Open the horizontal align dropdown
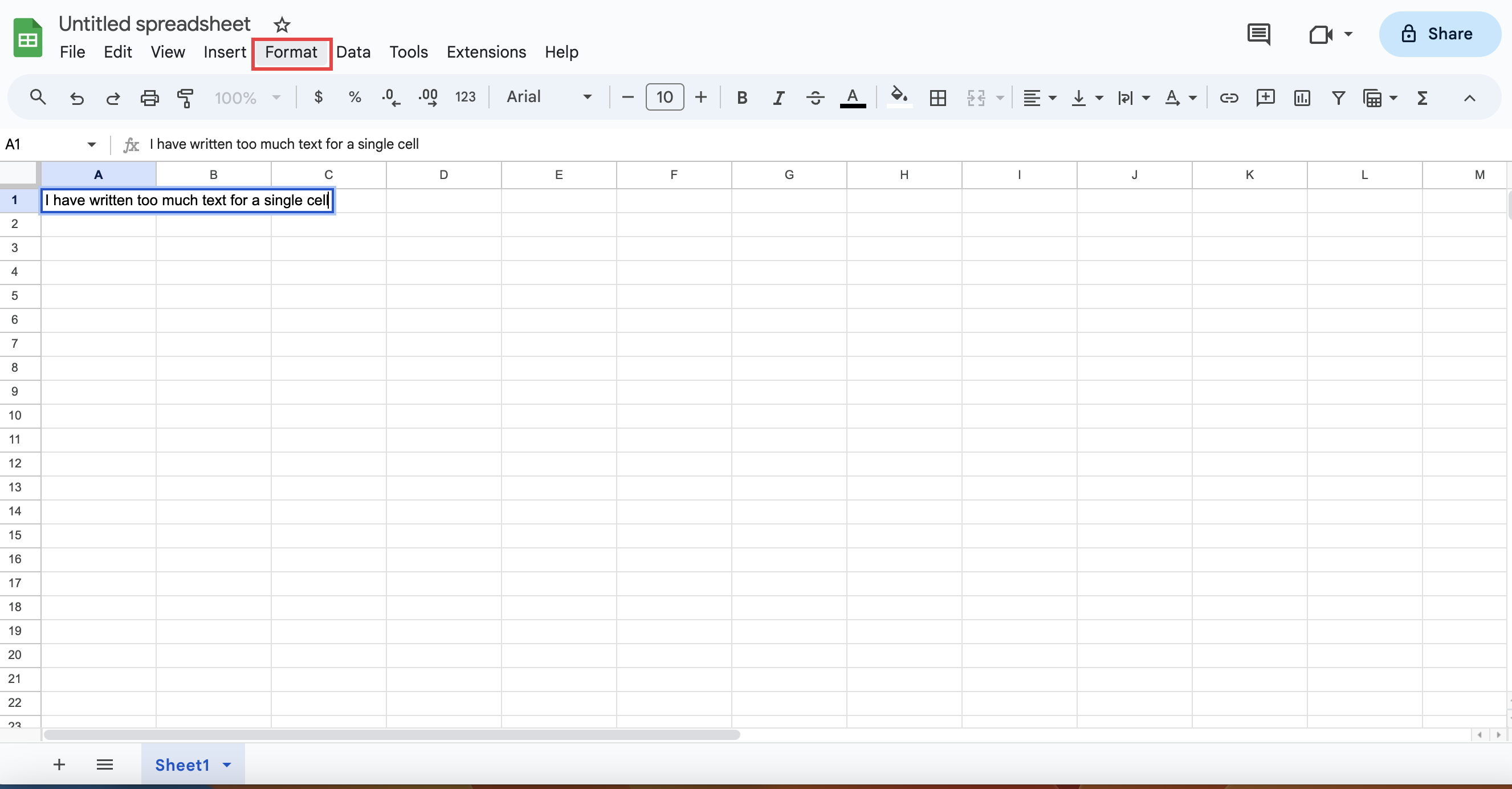This screenshot has width=1512, height=789. 1040,97
